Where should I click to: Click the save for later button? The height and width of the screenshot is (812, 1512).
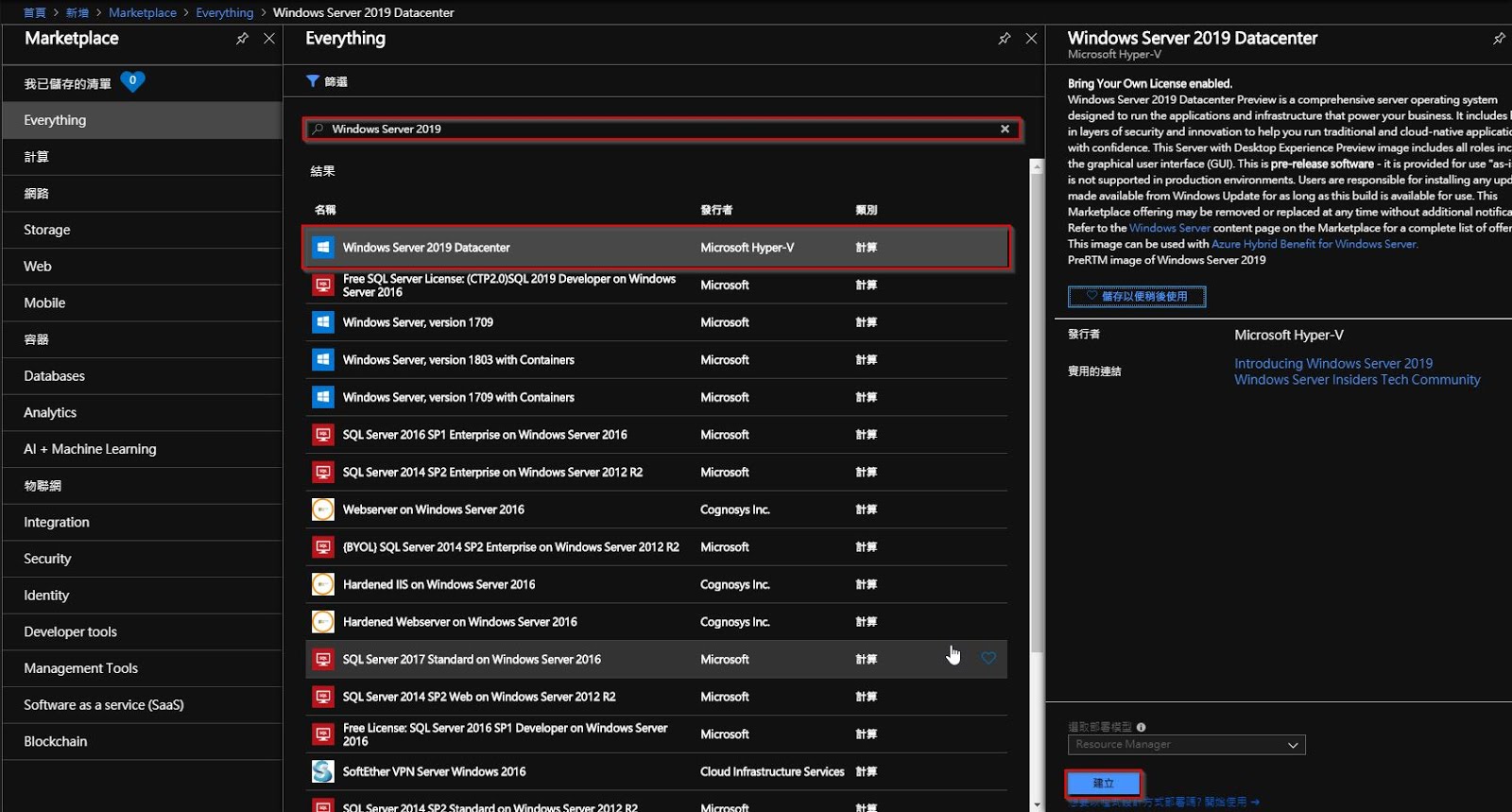[1137, 297]
